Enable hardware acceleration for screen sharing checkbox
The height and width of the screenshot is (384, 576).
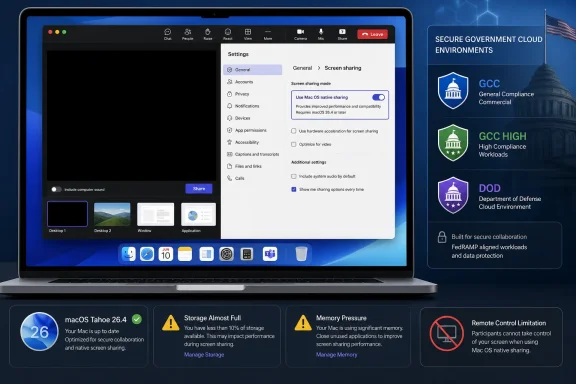(x=294, y=131)
